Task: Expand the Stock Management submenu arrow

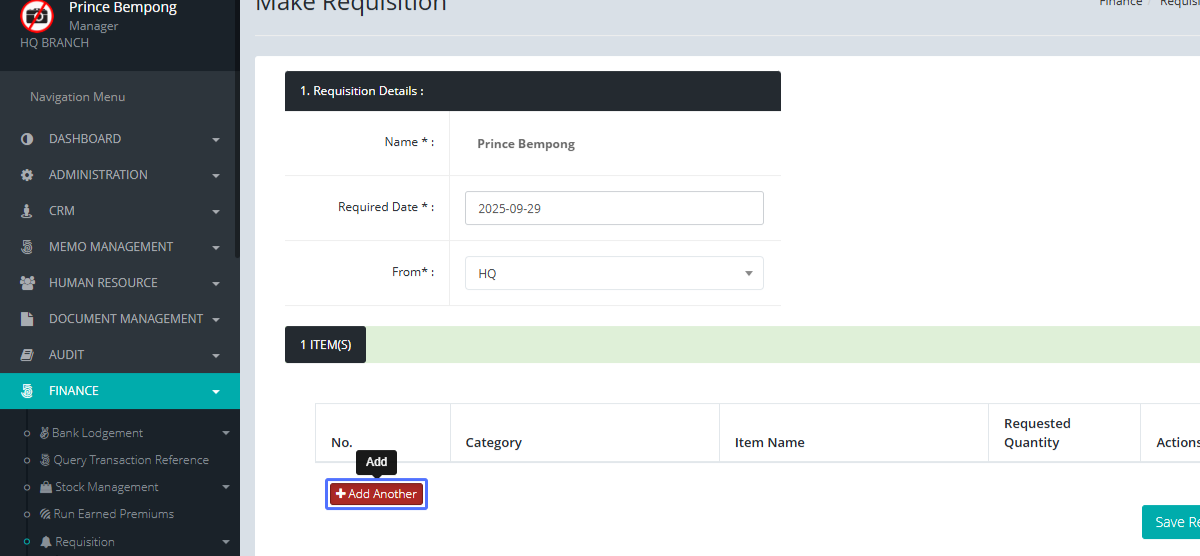Action: (x=226, y=487)
